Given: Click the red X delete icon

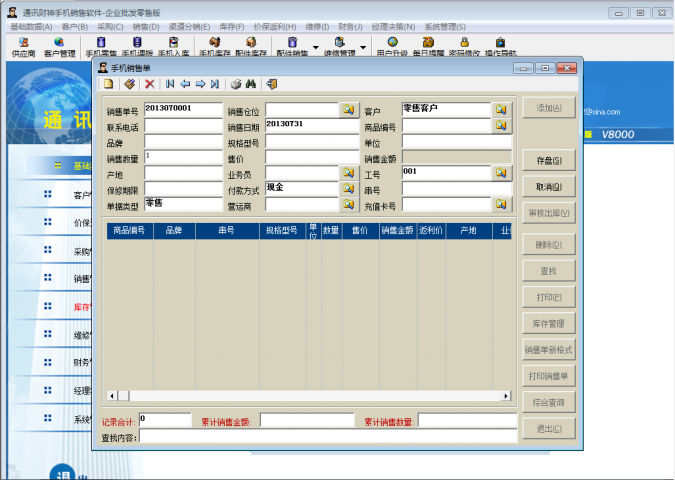Looking at the screenshot, I should coord(150,84).
